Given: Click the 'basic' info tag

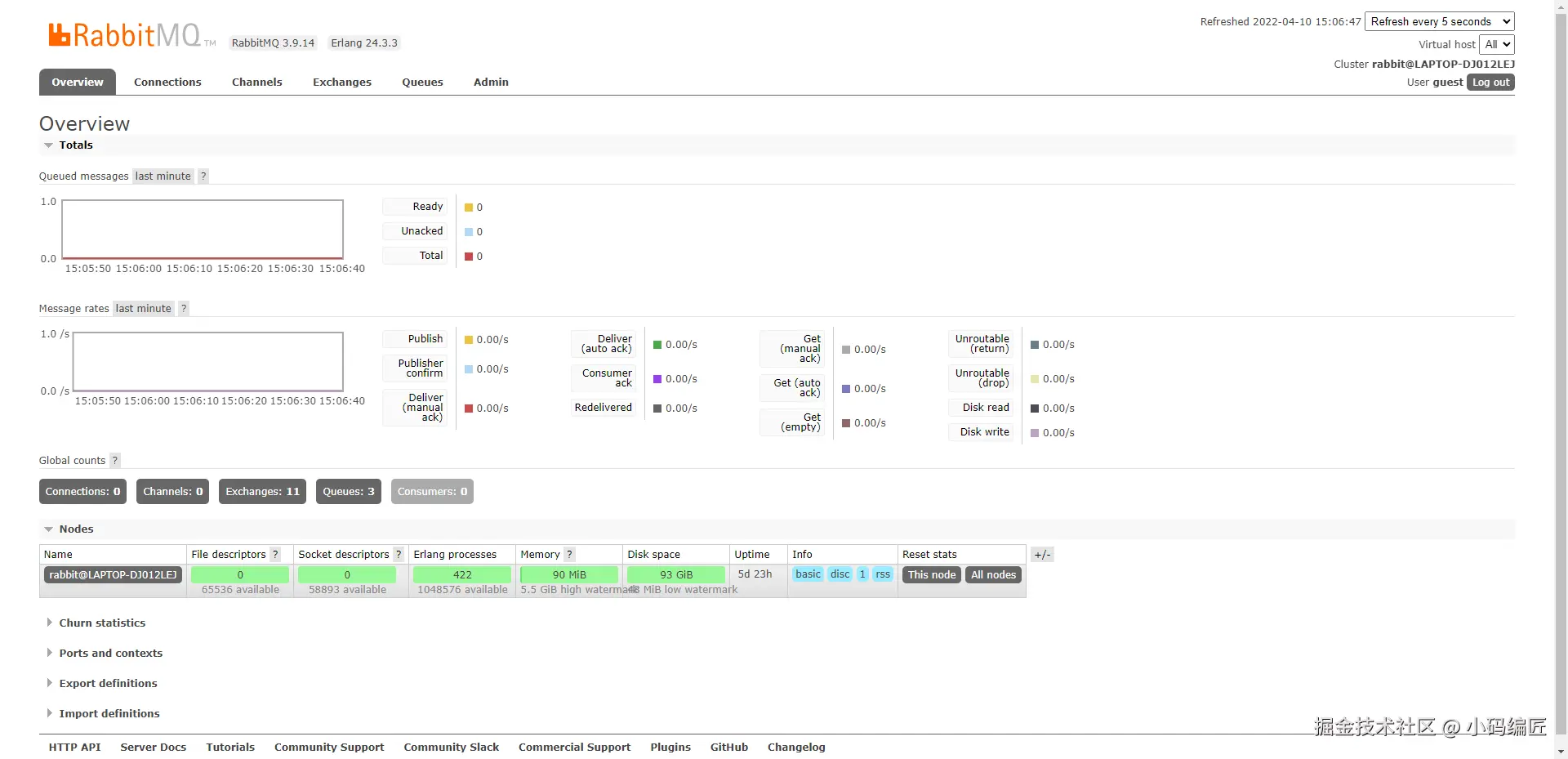Looking at the screenshot, I should point(808,574).
